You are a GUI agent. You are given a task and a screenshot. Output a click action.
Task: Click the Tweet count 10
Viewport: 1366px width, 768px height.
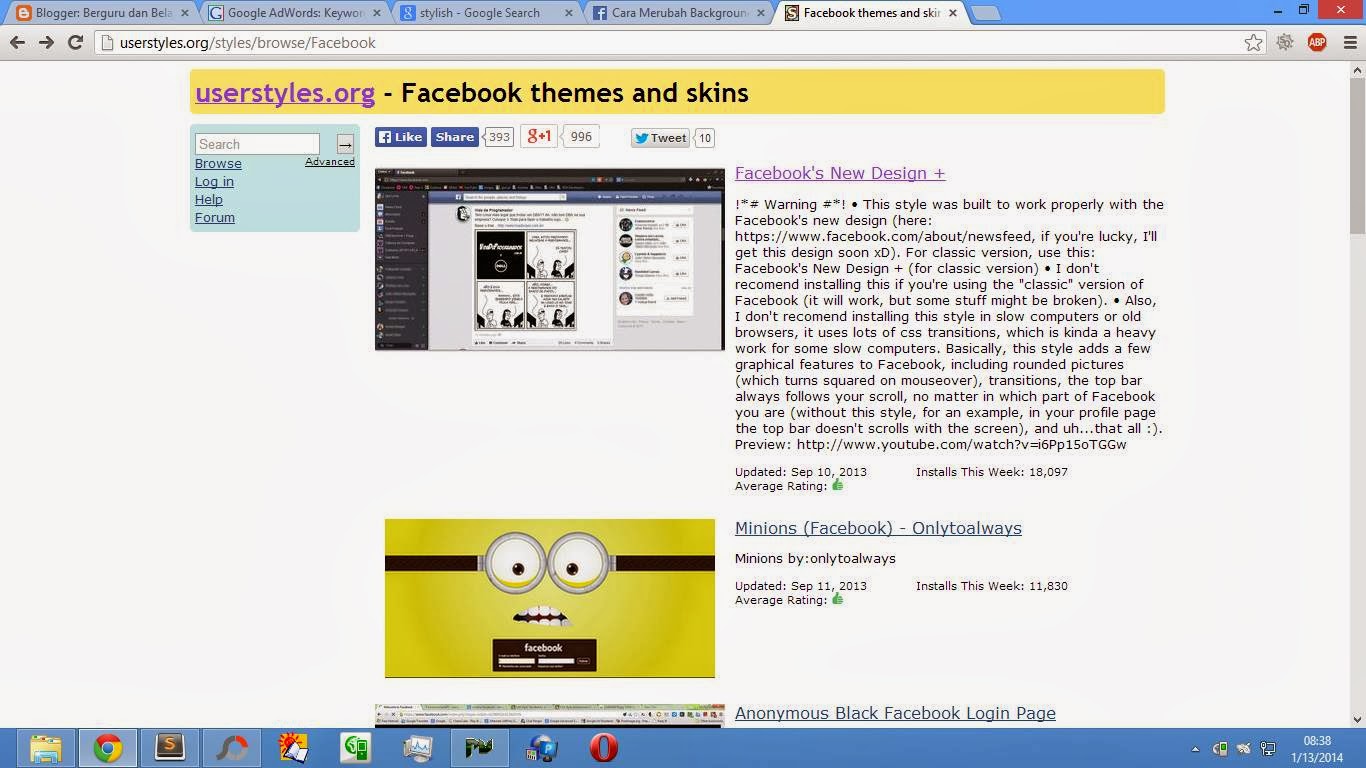click(705, 138)
